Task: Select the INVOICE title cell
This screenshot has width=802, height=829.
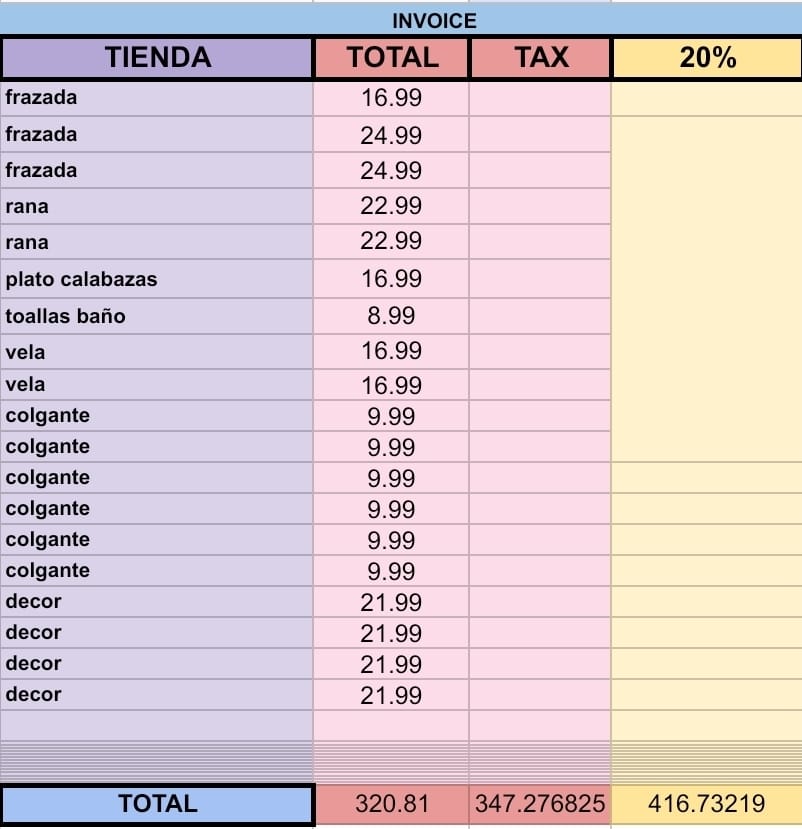Action: click(x=401, y=20)
